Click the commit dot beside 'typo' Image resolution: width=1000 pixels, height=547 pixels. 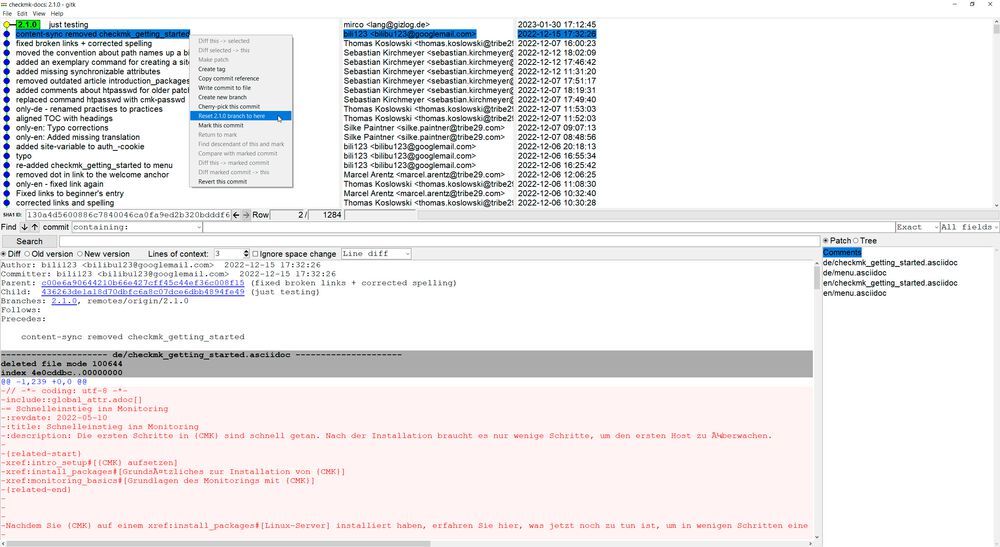click(x=6, y=156)
